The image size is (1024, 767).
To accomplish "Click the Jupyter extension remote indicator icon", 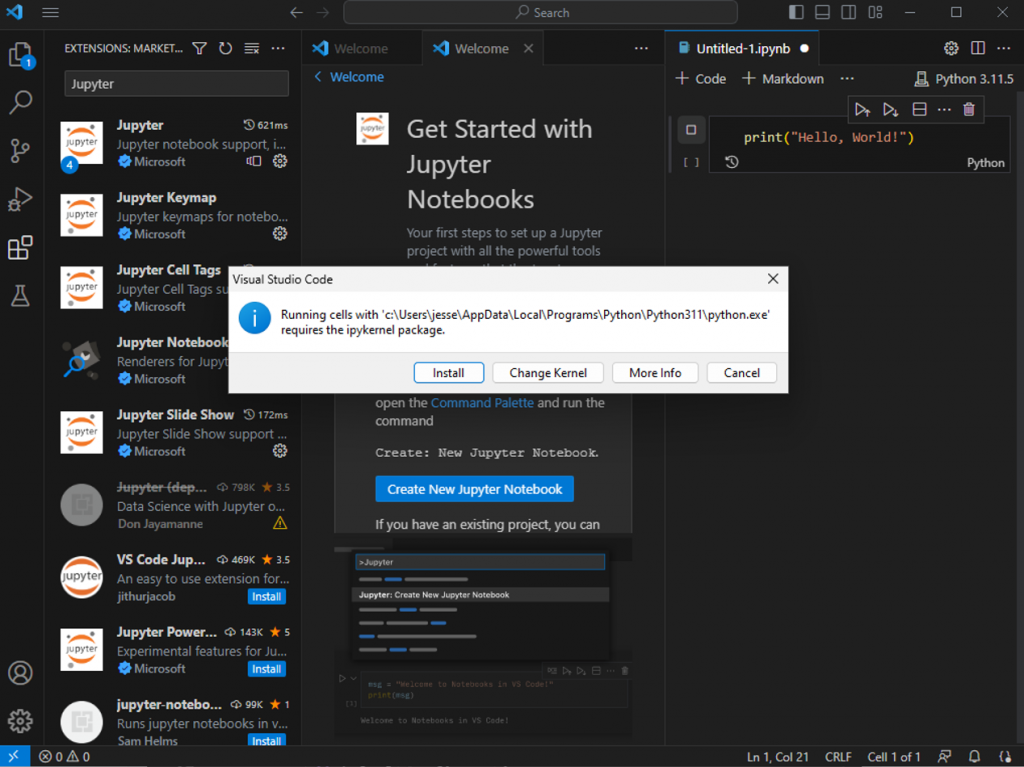I will click(254, 161).
